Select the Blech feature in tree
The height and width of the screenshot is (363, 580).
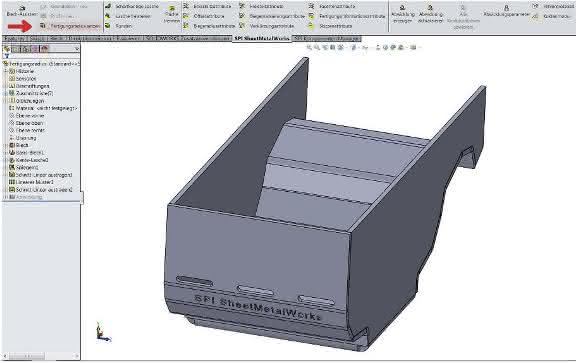click(x=19, y=145)
